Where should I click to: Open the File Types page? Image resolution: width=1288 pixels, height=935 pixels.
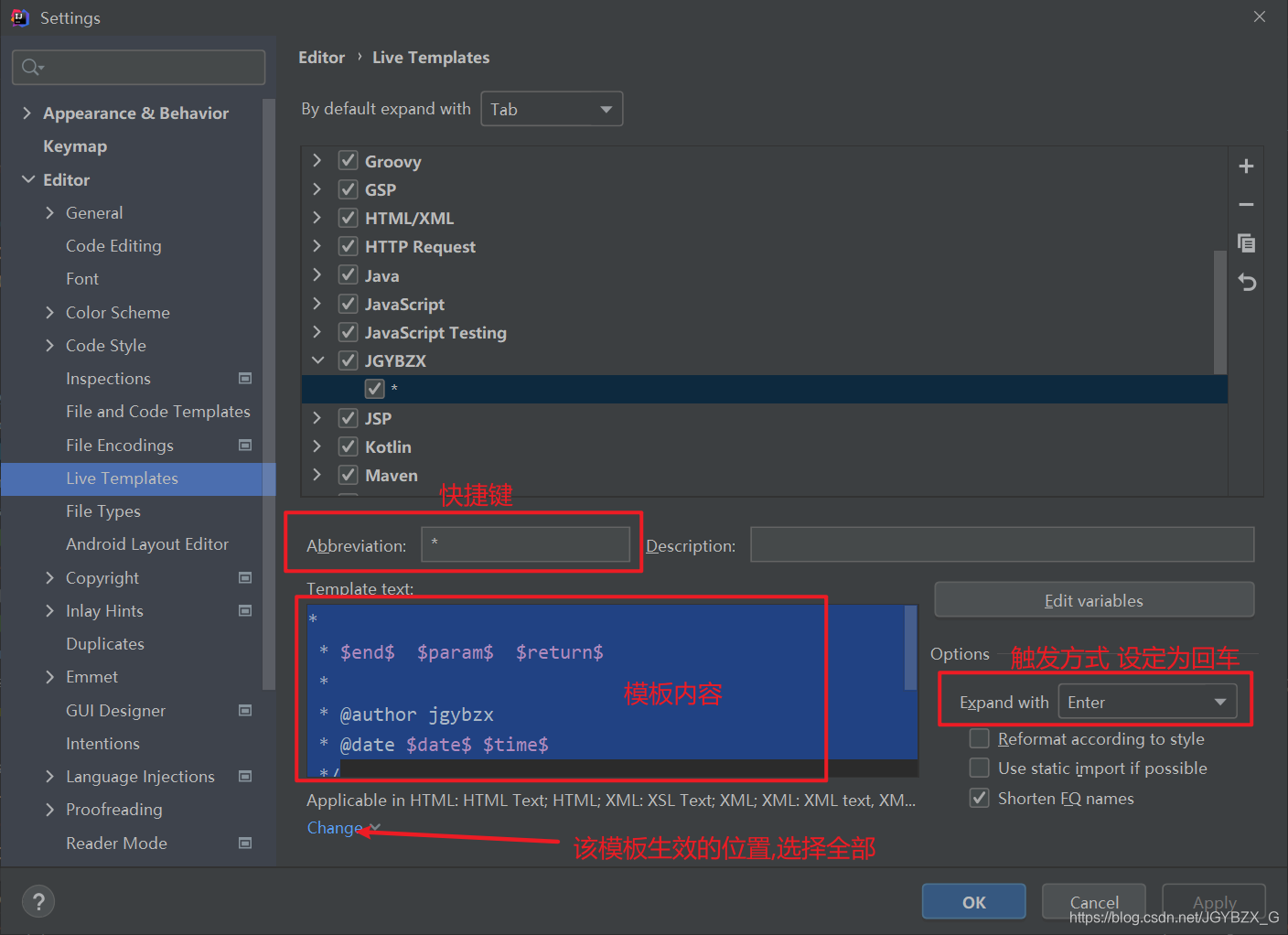pyautogui.click(x=103, y=511)
